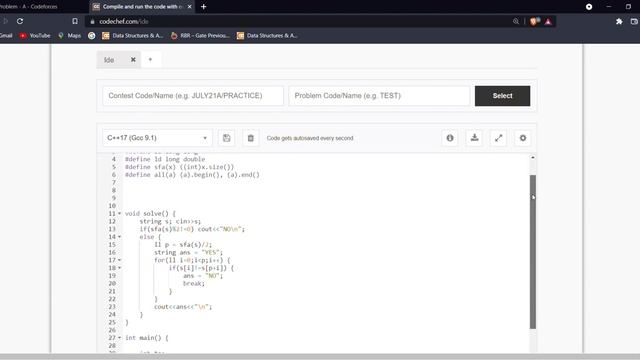Open a new browser tab with plus
The width and height of the screenshot is (640, 360).
(x=203, y=7)
